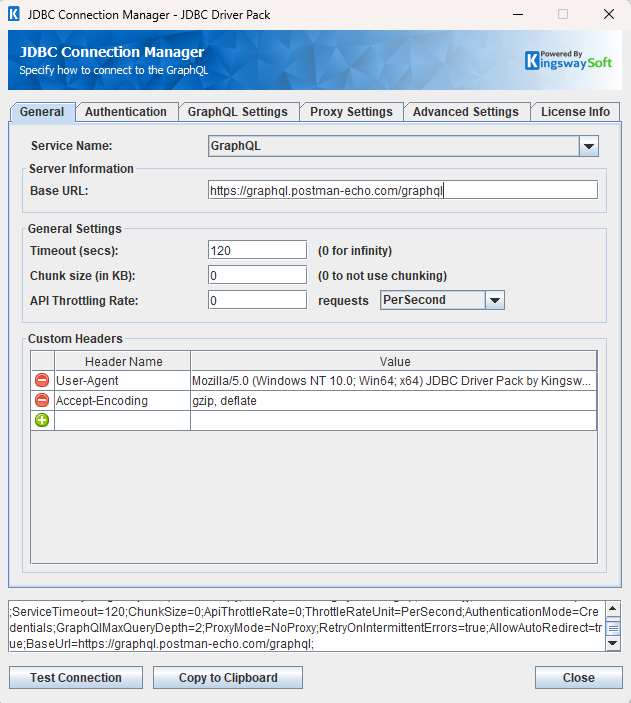Open the Advanced Settings tab
This screenshot has height=703, width=631.
coord(466,112)
